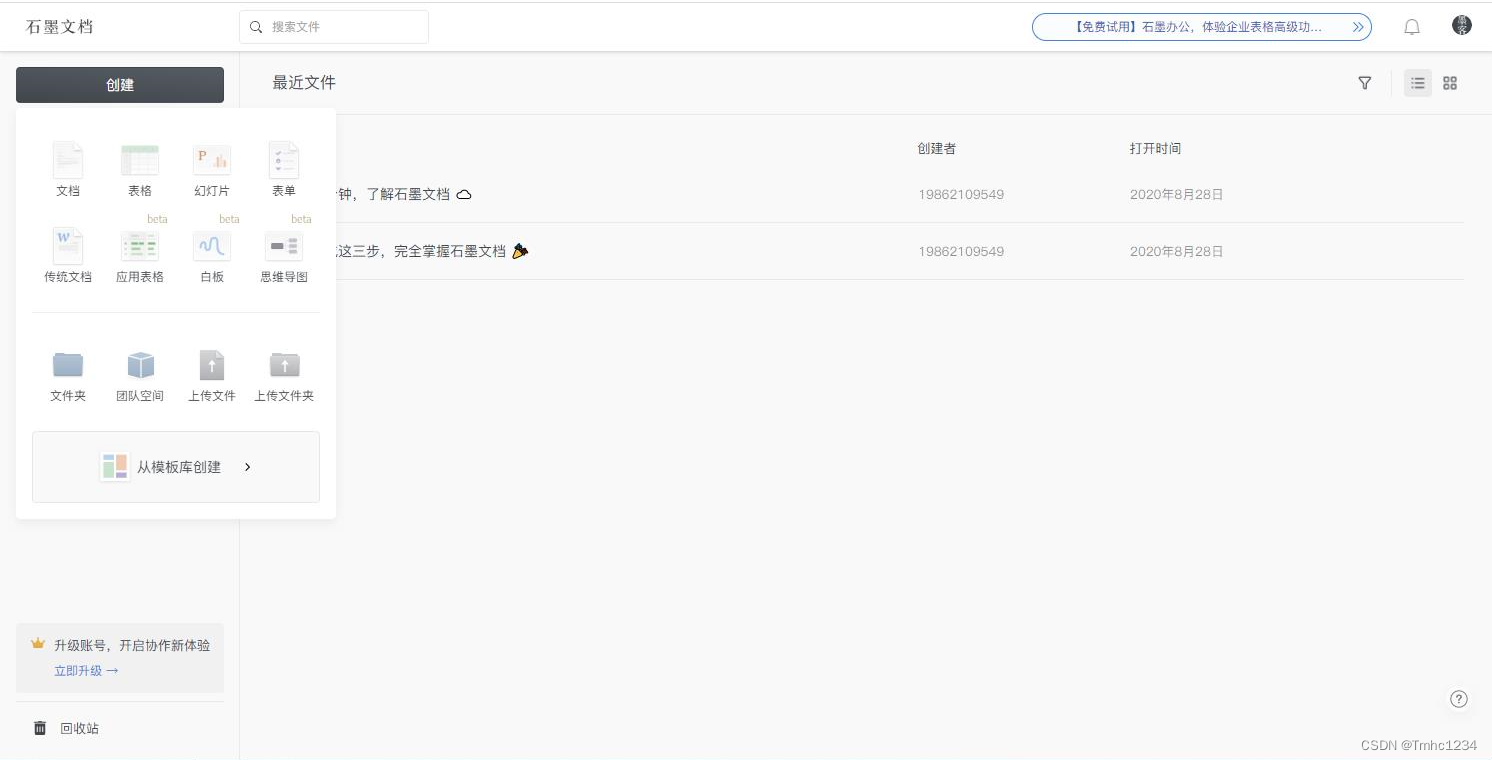Click the crown icon beside 升级账号
The height and width of the screenshot is (760, 1492).
tap(38, 644)
